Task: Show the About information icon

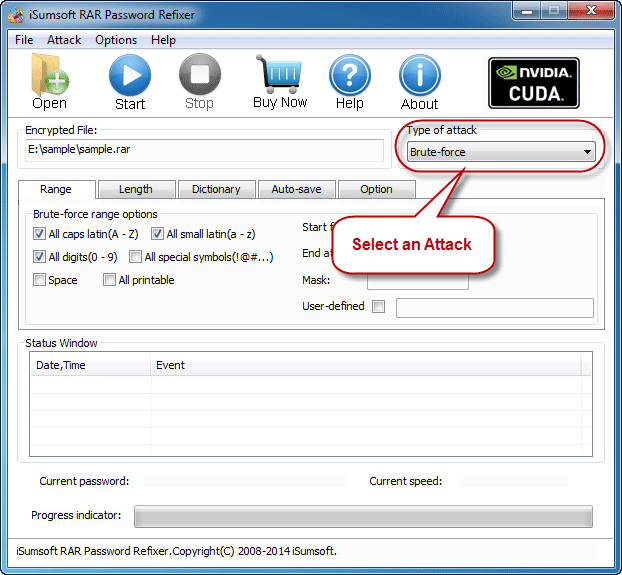Action: tap(420, 75)
